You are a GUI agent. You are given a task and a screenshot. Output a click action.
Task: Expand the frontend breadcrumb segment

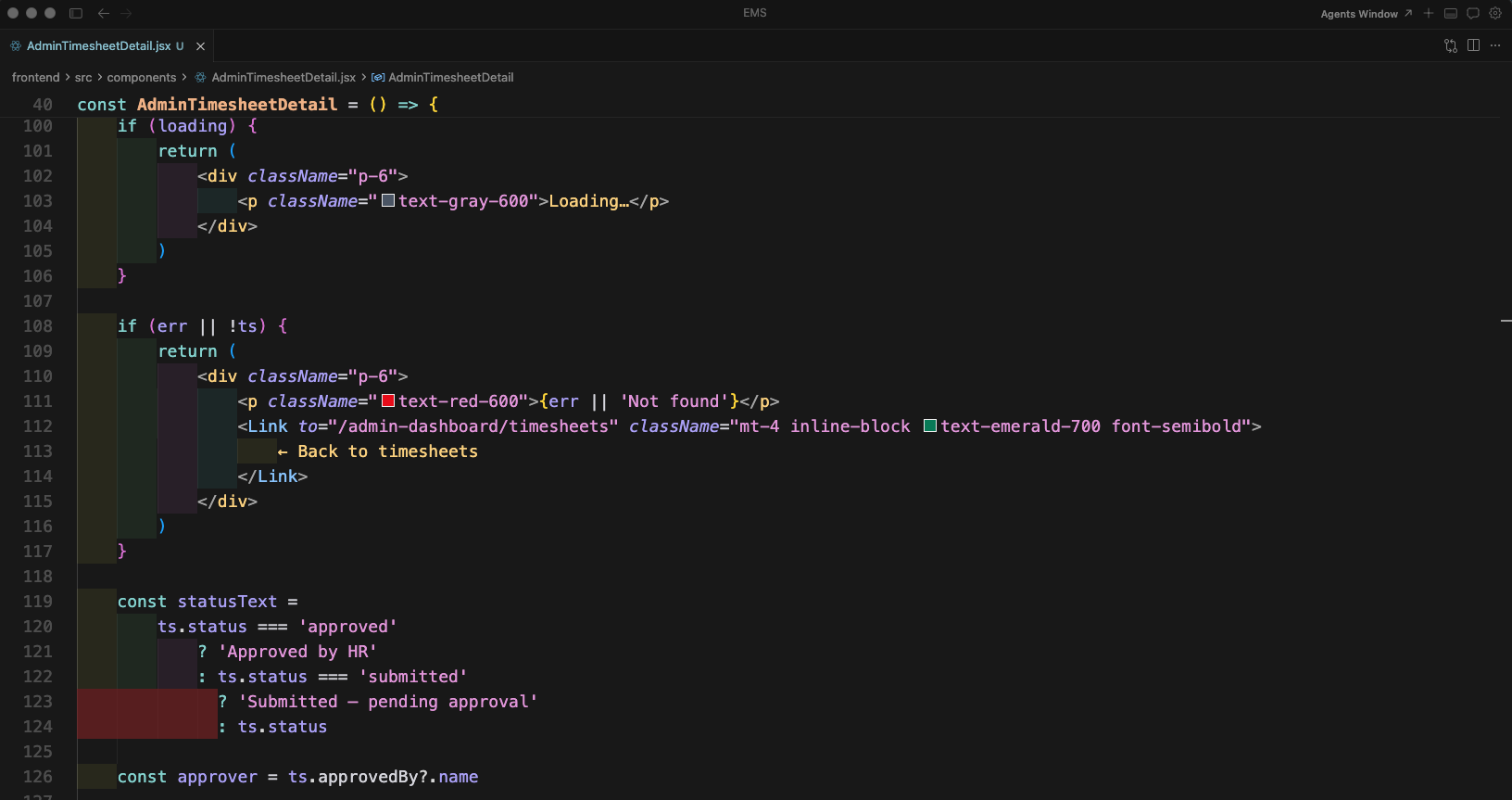point(35,78)
